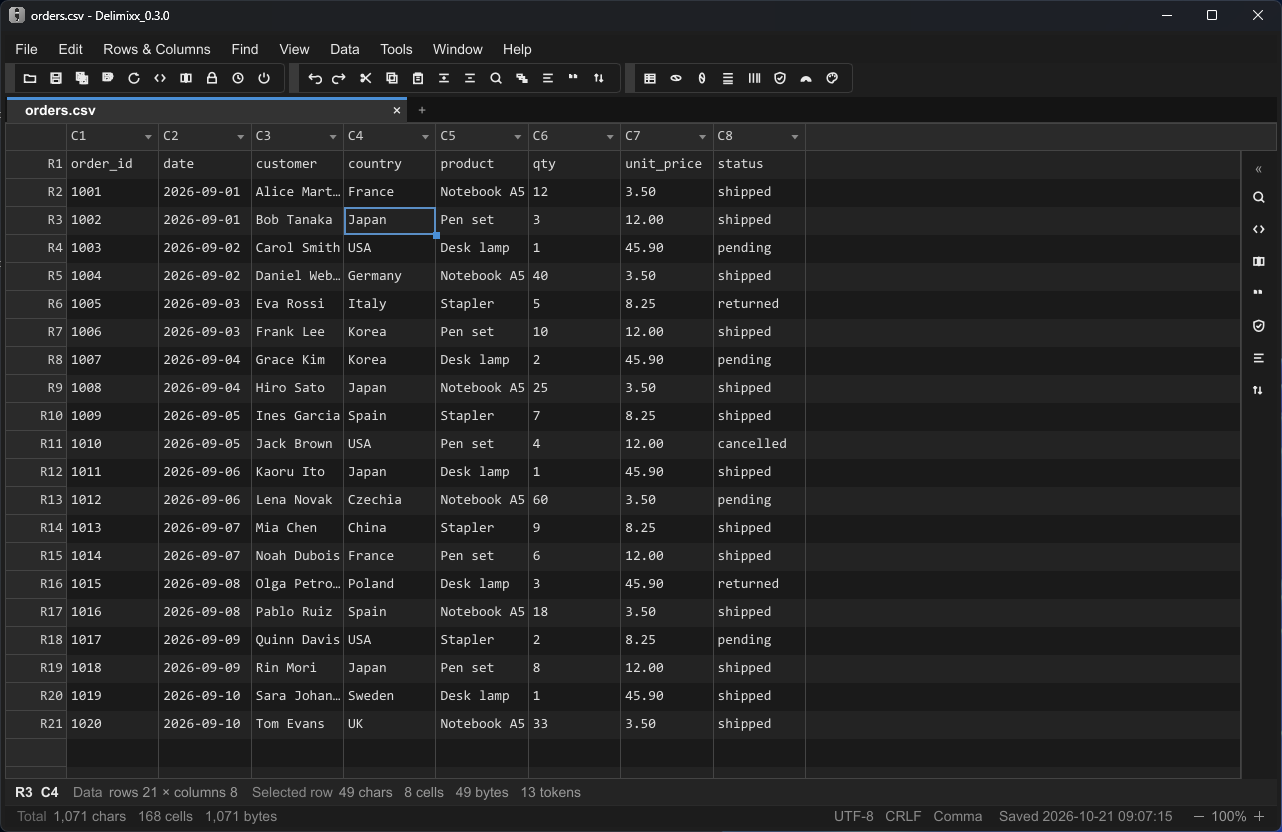Select row header R6
The width and height of the screenshot is (1282, 832).
(x=37, y=303)
